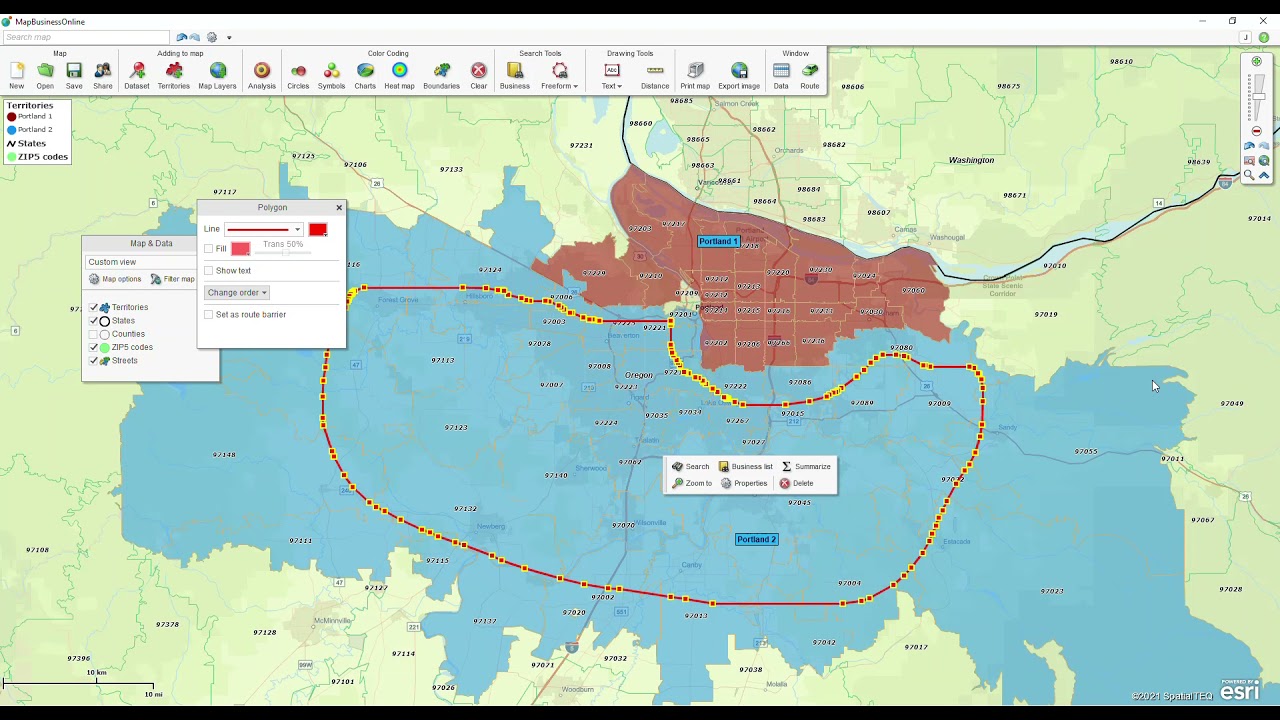Screen dimensions: 1280x720
Task: Click the Search map field
Action: click(x=85, y=38)
